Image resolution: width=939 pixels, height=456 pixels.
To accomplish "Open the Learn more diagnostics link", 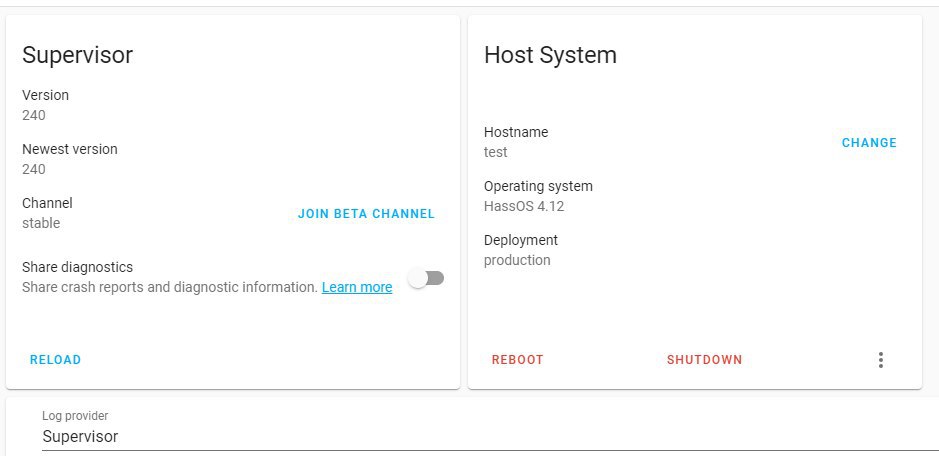I will click(357, 287).
